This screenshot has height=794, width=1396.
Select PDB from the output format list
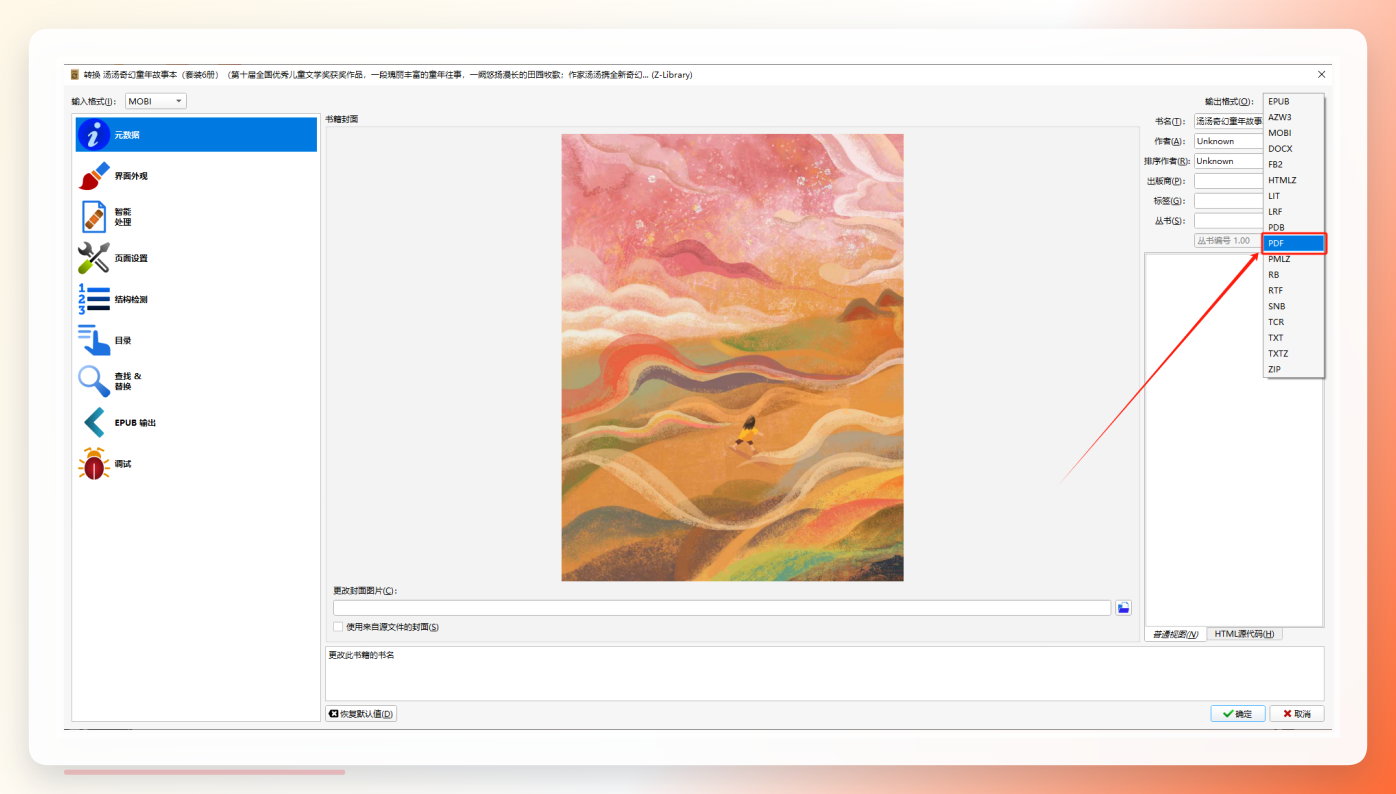coord(1294,227)
